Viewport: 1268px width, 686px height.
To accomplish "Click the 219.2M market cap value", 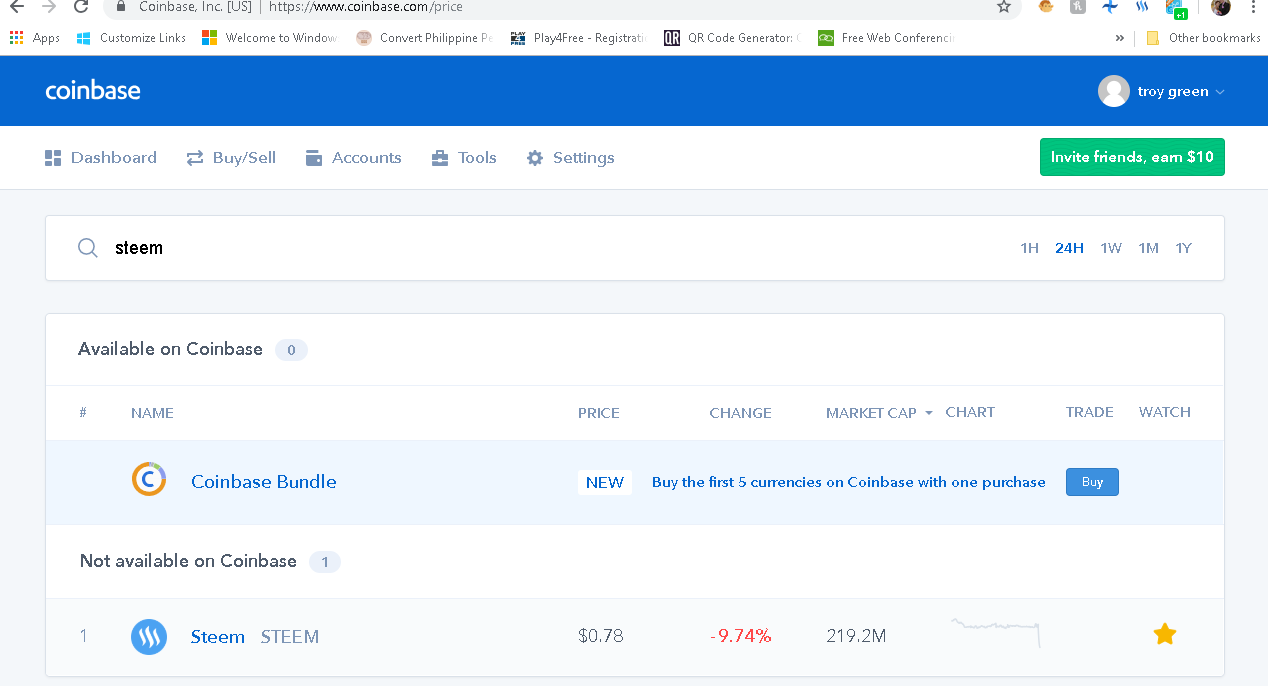I will click(856, 636).
